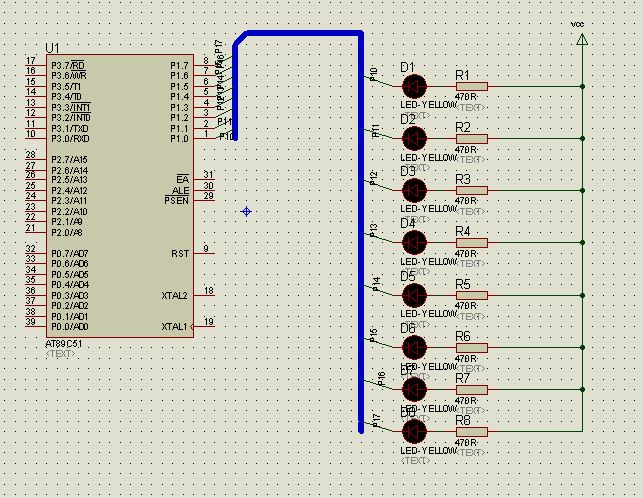Image resolution: width=643 pixels, height=498 pixels.
Task: Select the LED wired to resistor R8
Action: tap(414, 432)
